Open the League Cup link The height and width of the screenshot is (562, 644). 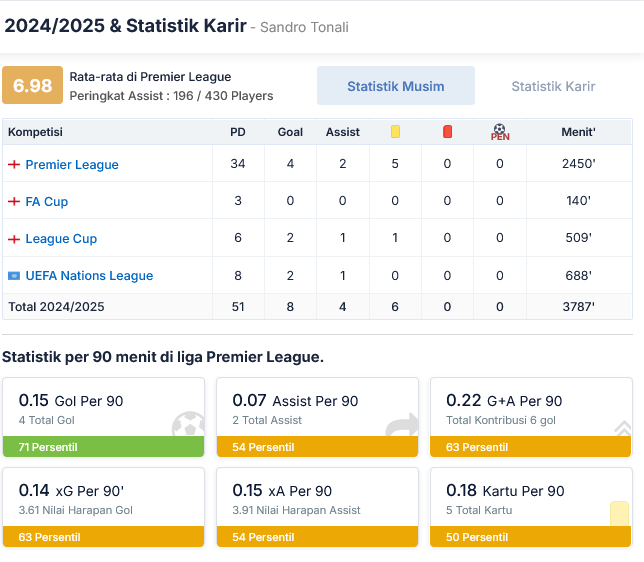pos(61,239)
